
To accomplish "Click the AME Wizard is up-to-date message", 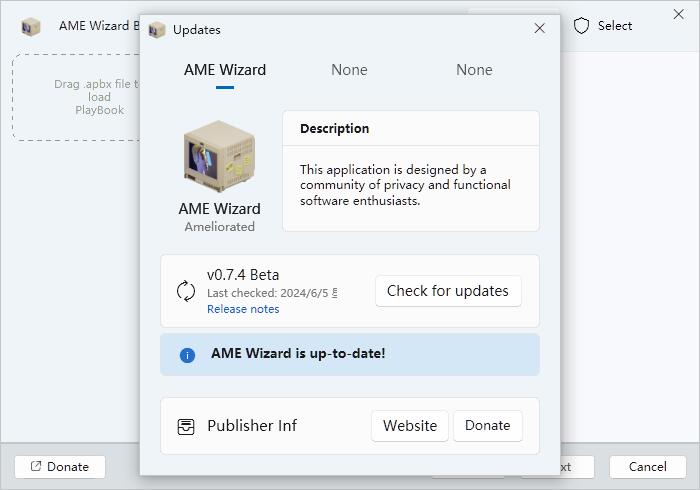I will pos(298,353).
